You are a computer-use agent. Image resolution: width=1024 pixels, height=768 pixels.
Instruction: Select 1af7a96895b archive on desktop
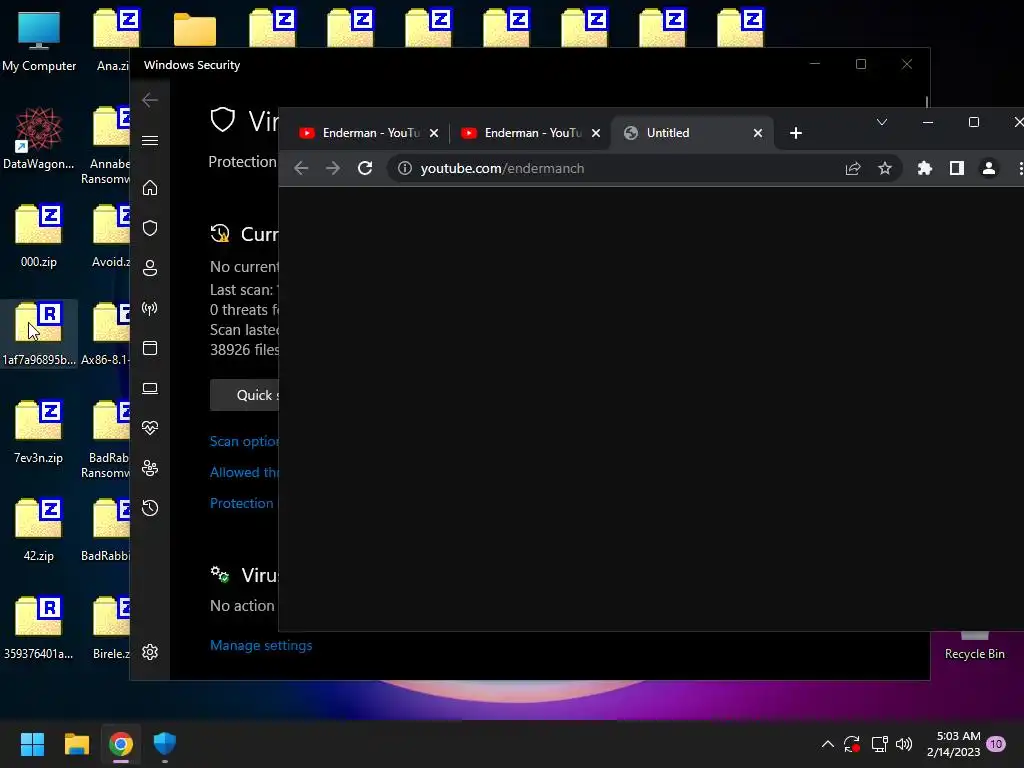[39, 334]
